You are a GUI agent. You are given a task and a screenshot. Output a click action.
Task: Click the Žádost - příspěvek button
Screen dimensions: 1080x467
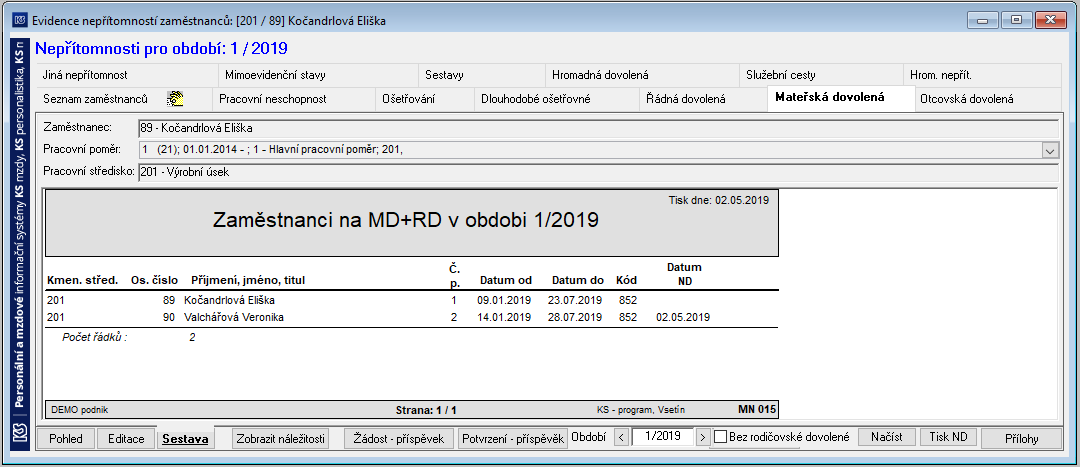pos(399,438)
